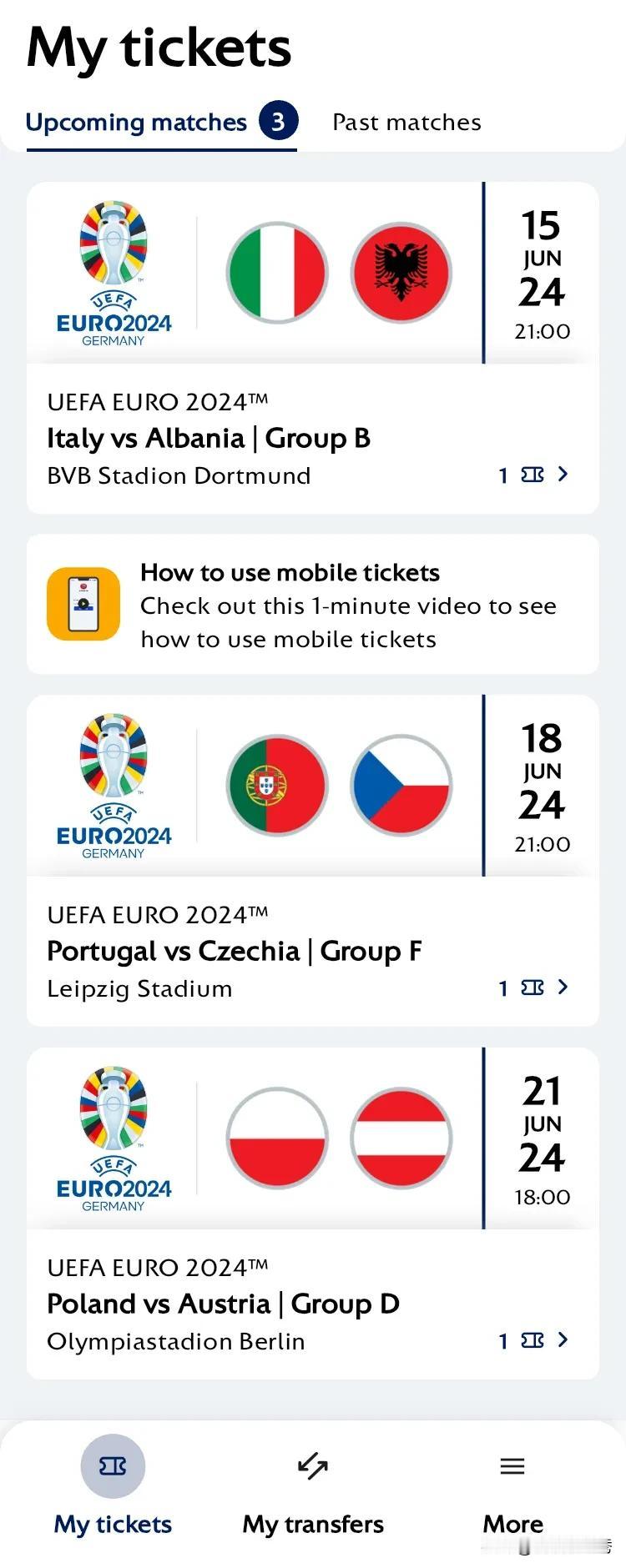Click the EURO 2024 logo on Portugal card

(x=114, y=786)
